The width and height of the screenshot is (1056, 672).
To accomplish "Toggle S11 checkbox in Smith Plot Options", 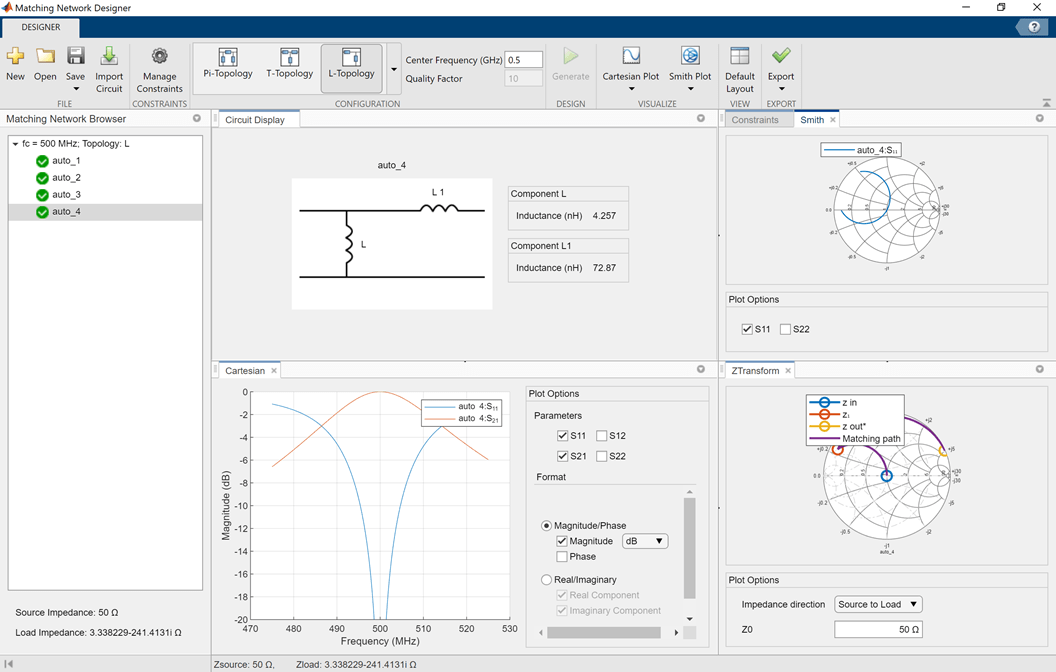I will [x=747, y=329].
